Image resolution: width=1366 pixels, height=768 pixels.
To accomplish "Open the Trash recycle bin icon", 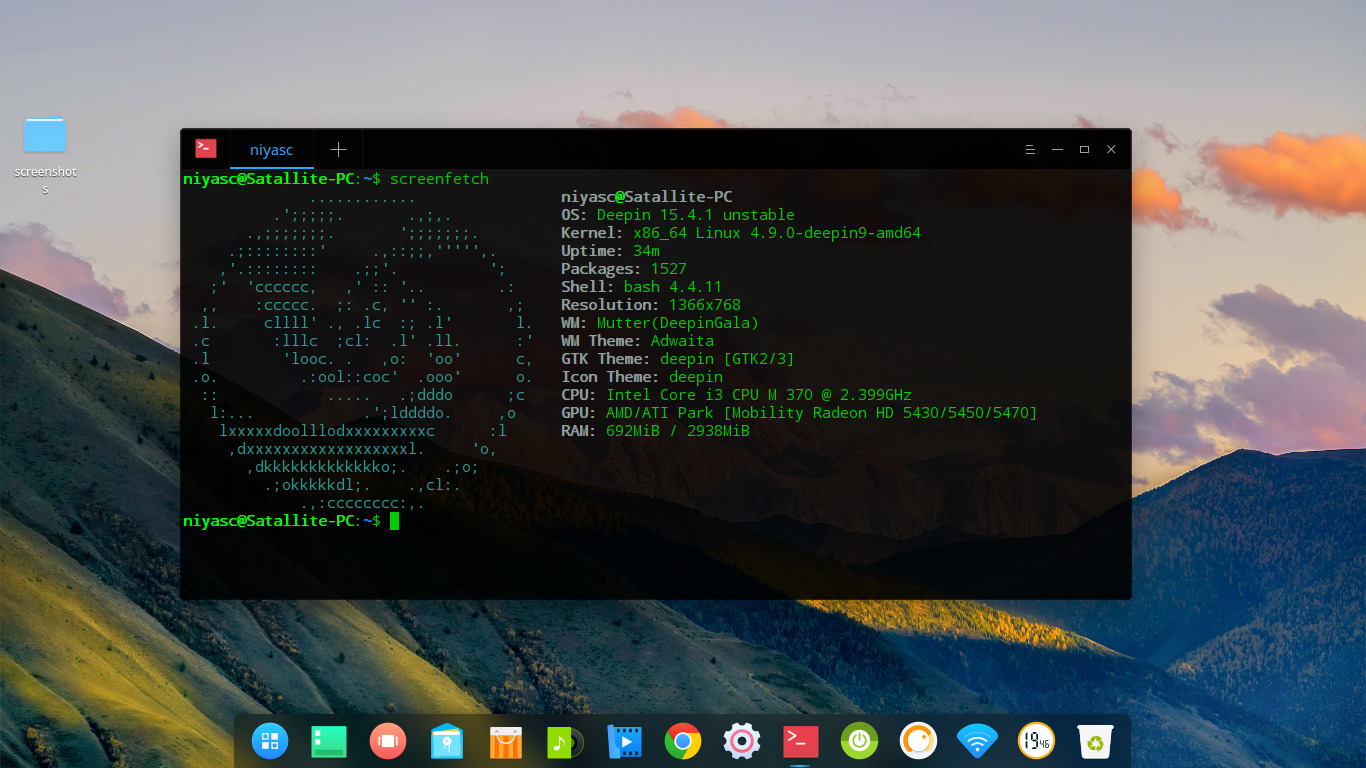I will [1095, 741].
